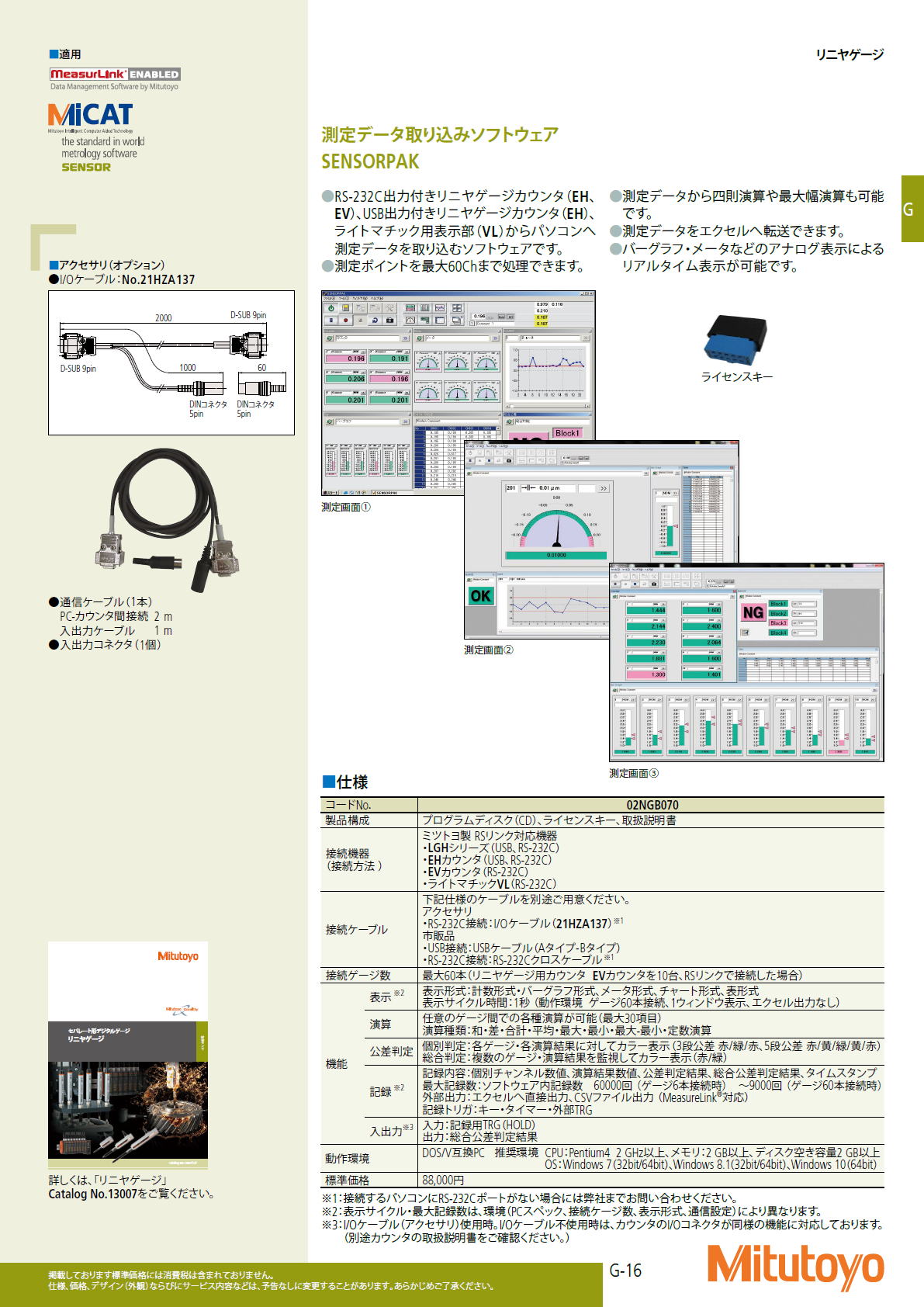The image size is (924, 1307).
Task: Open ファイル menu in 測定画面① window
Action: (x=329, y=299)
